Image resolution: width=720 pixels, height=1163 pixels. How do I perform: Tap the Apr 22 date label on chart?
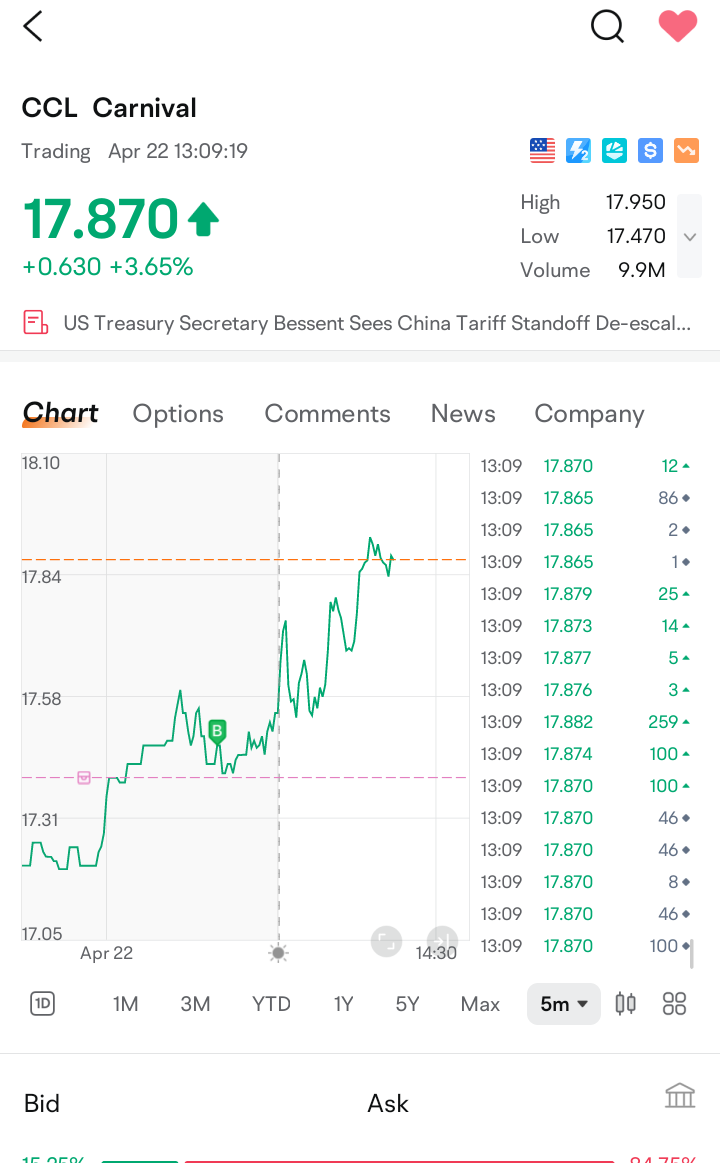click(x=106, y=953)
